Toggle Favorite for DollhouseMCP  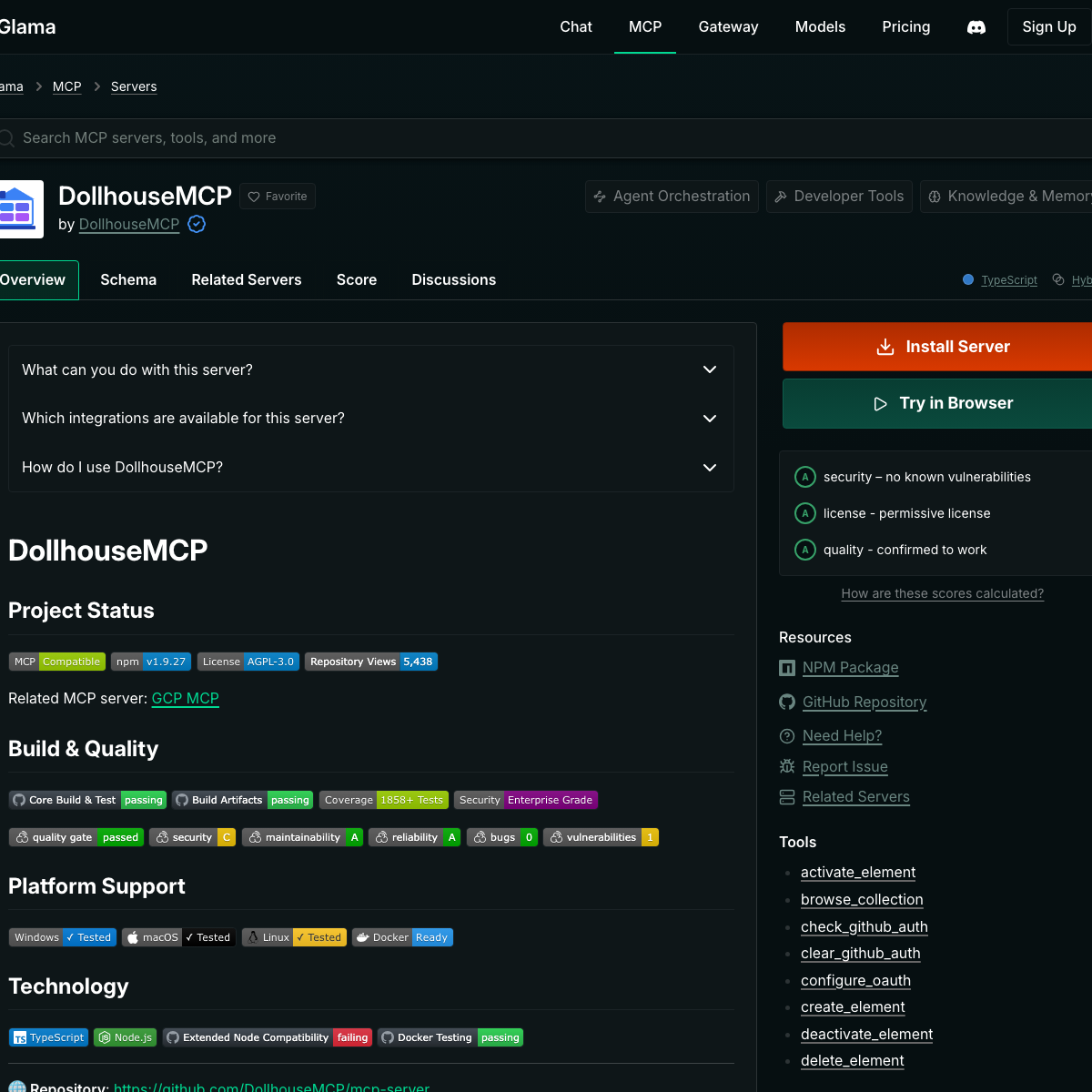pos(278,197)
